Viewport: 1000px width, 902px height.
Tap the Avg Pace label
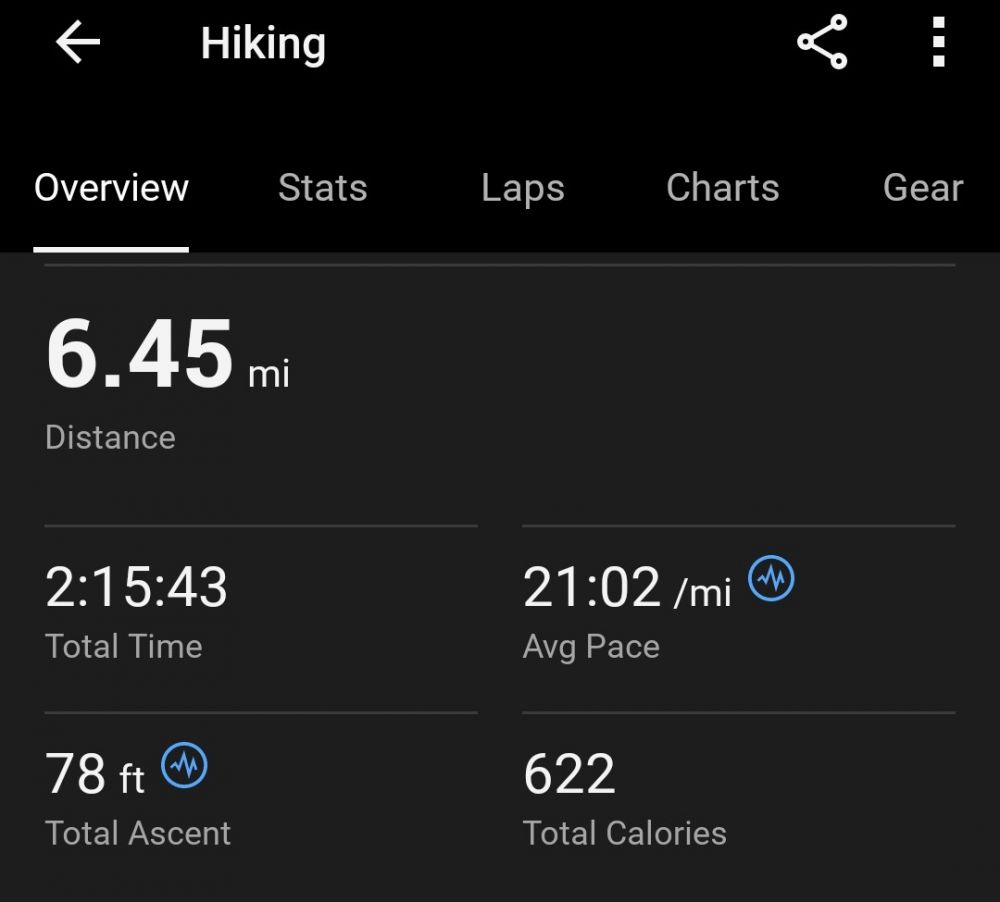tap(591, 646)
